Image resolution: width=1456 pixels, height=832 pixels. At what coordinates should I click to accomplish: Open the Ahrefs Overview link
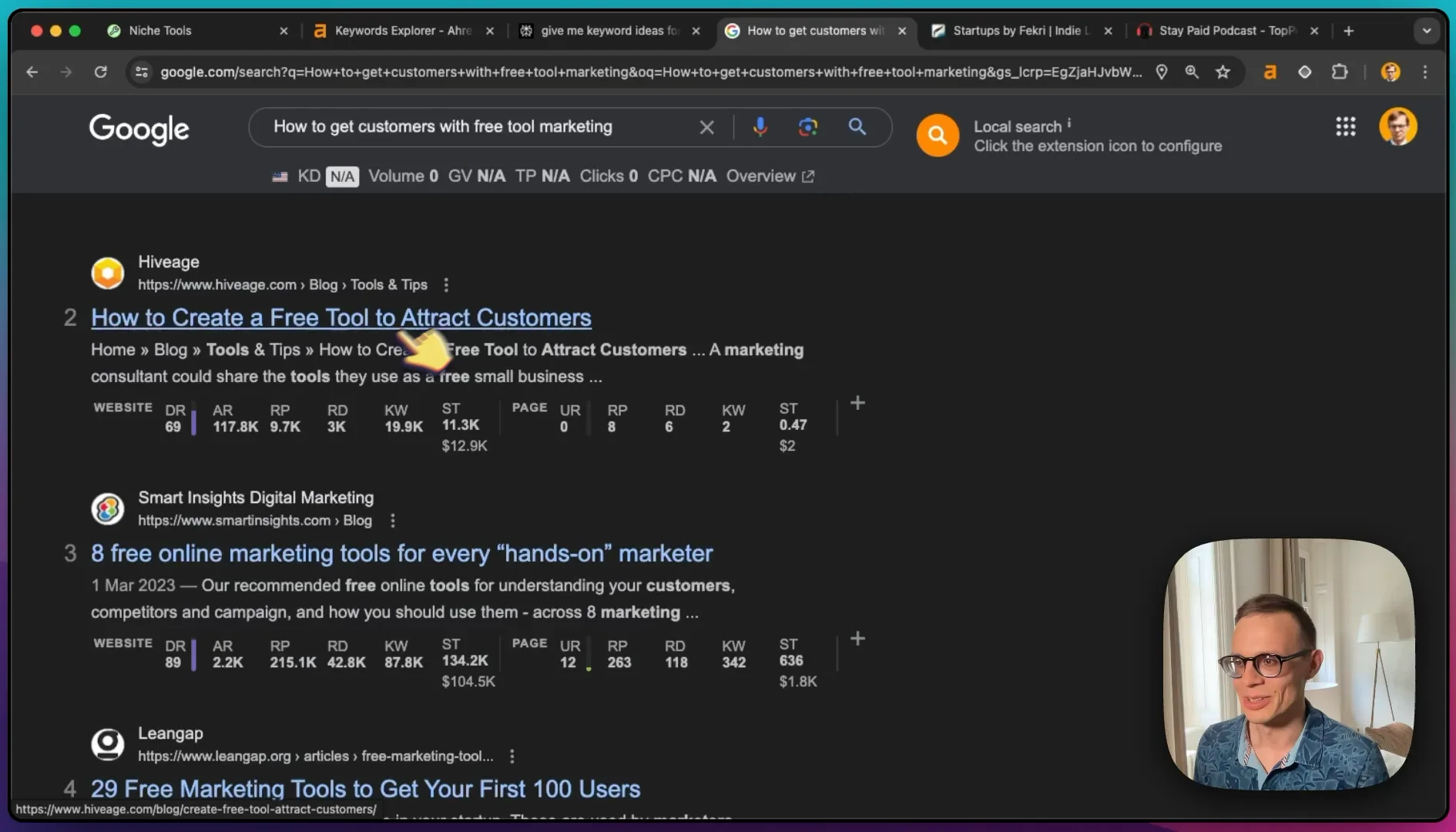pyautogui.click(x=770, y=176)
